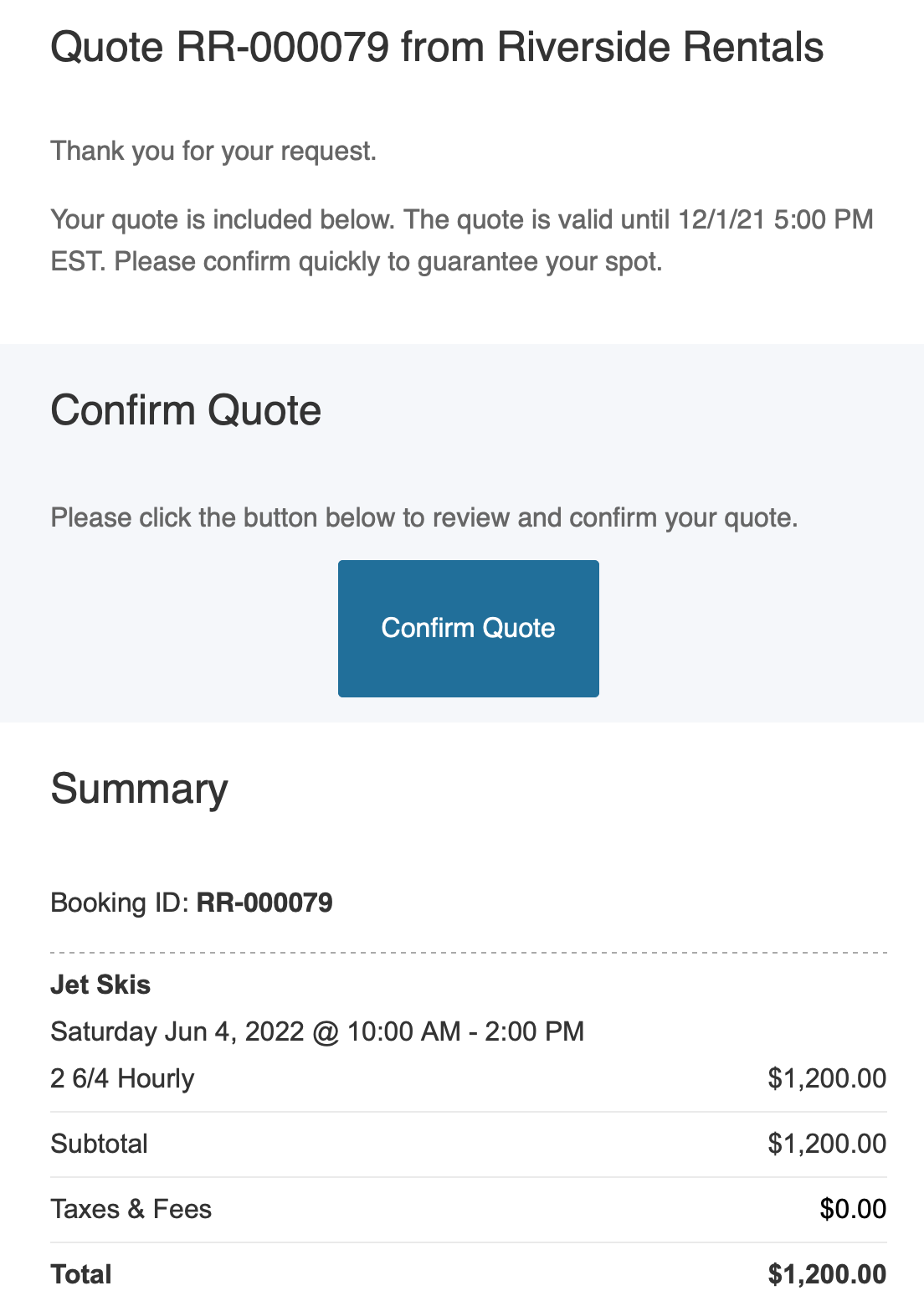
Task: Click the Booking ID label
Action: pyautogui.click(x=120, y=903)
